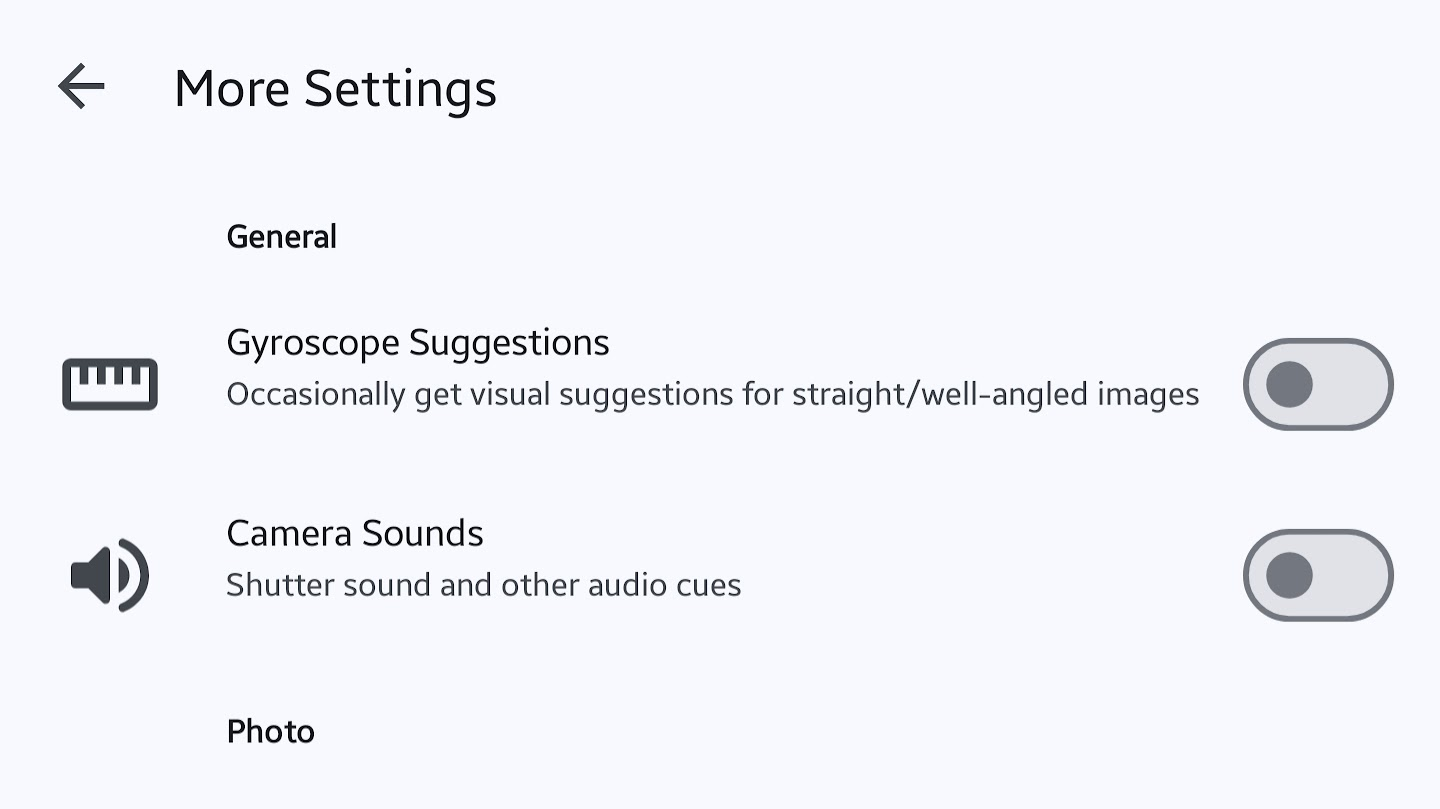Screen dimensions: 1440x809
Task: Click the word 'Sounds' in the Camera title
Action: pyautogui.click(x=423, y=533)
